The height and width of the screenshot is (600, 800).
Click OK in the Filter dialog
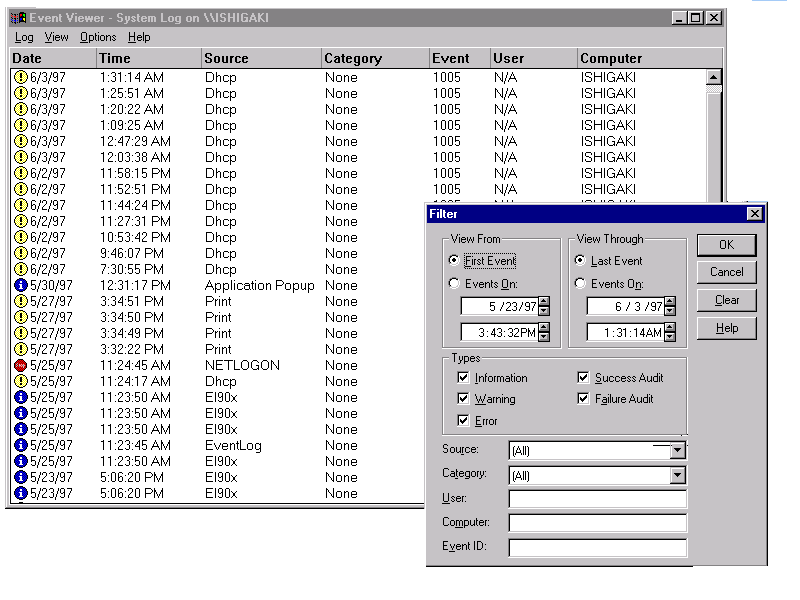pos(727,245)
